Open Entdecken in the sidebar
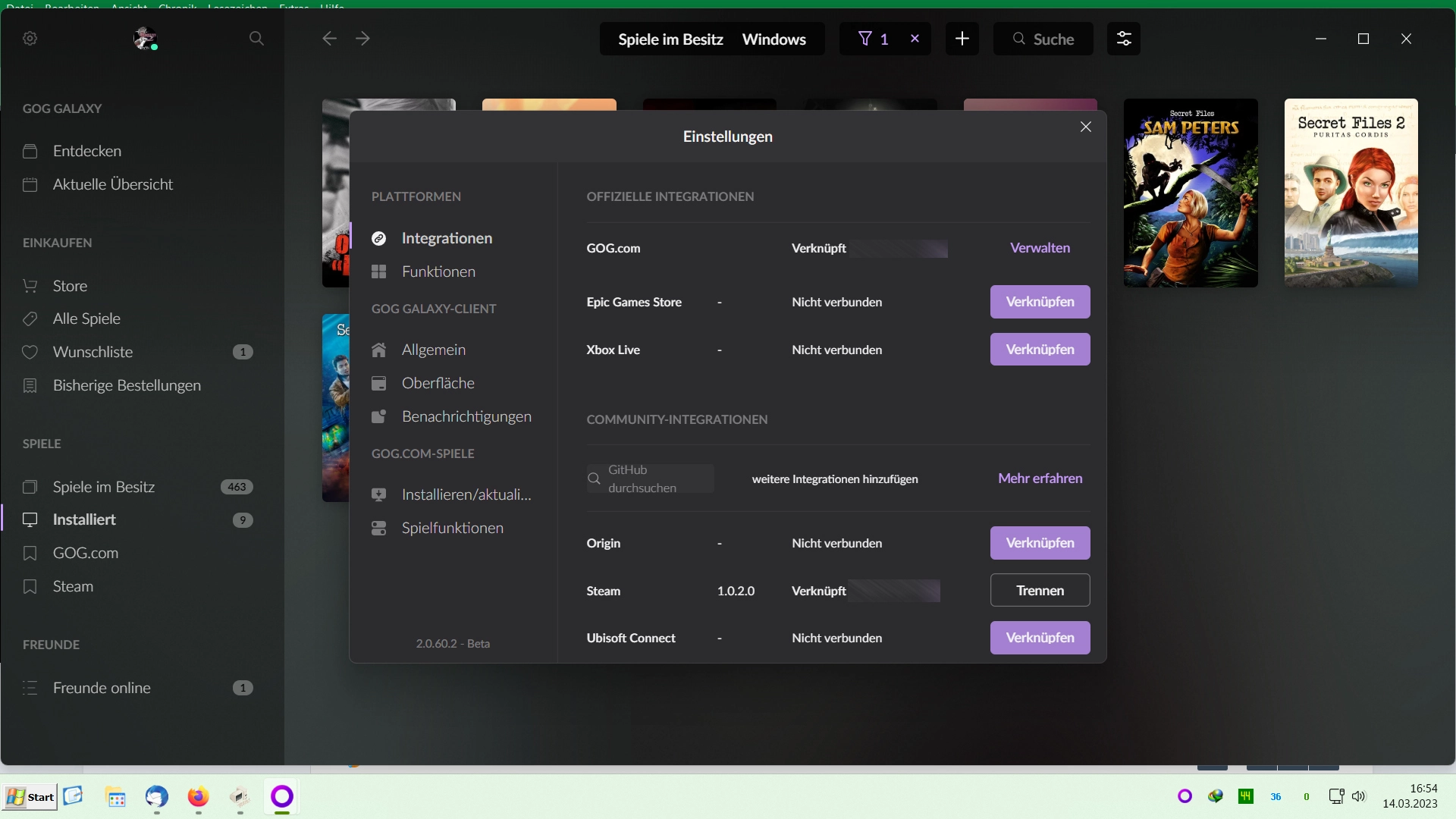Screen dimensions: 1456x819 [86, 151]
